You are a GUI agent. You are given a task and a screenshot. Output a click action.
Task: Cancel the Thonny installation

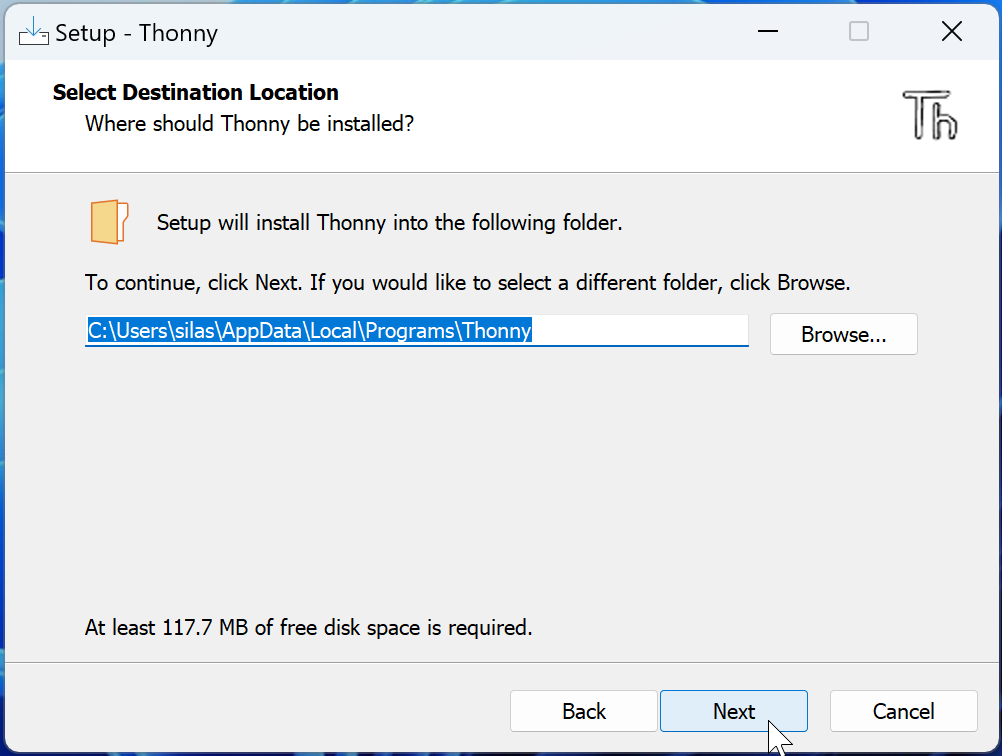coord(903,711)
